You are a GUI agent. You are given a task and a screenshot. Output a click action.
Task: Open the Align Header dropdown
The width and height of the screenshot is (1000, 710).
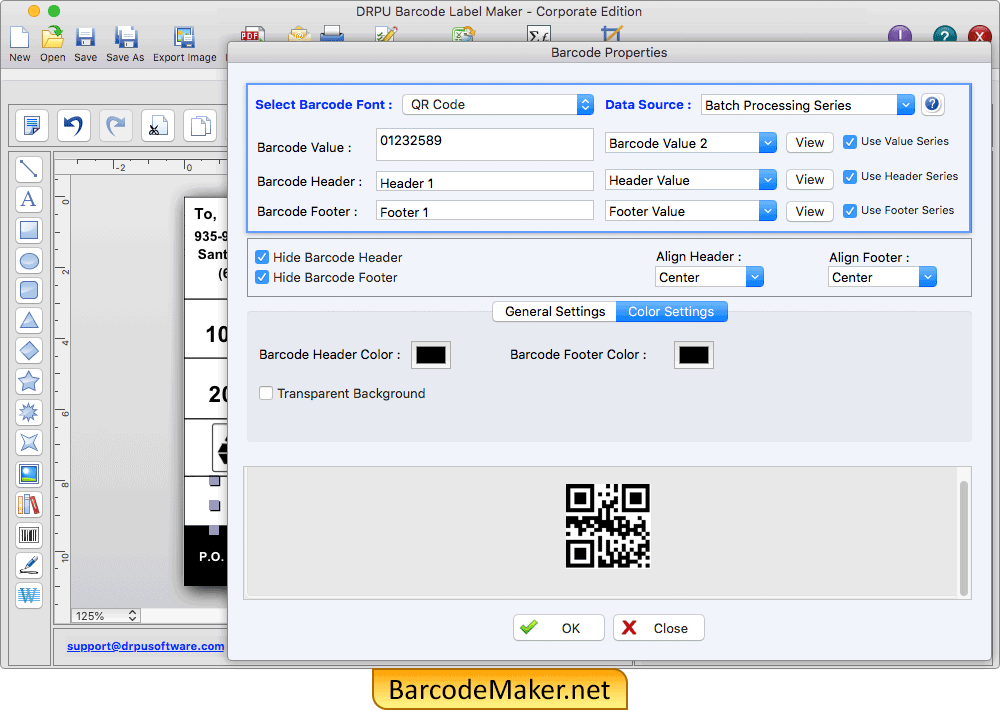709,277
